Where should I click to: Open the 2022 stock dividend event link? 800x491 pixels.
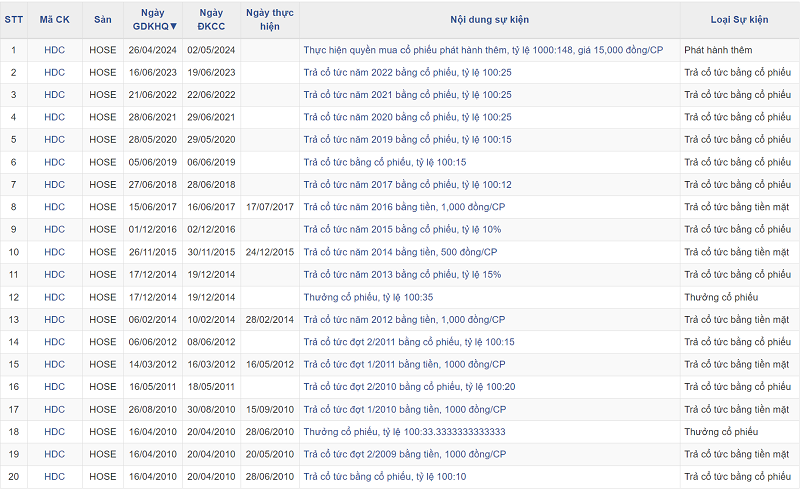click(407, 72)
